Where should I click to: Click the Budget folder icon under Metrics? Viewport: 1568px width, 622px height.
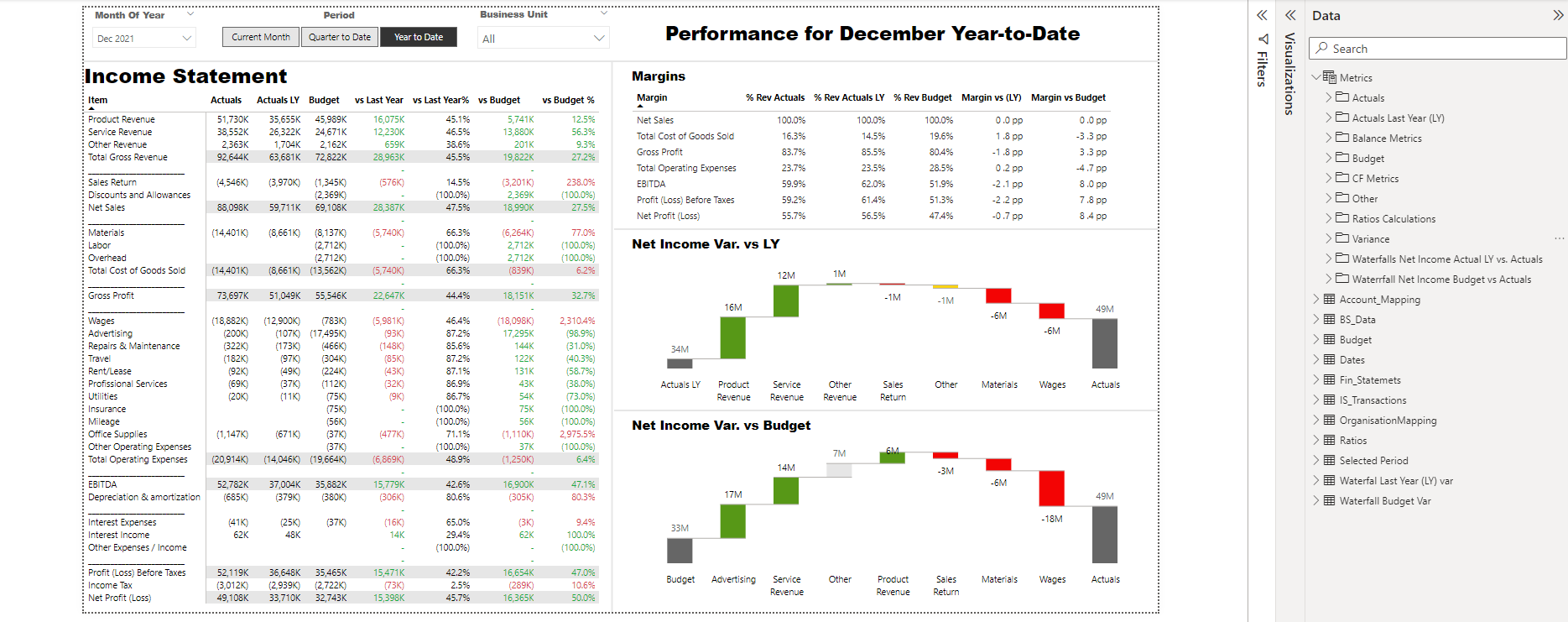1342,158
